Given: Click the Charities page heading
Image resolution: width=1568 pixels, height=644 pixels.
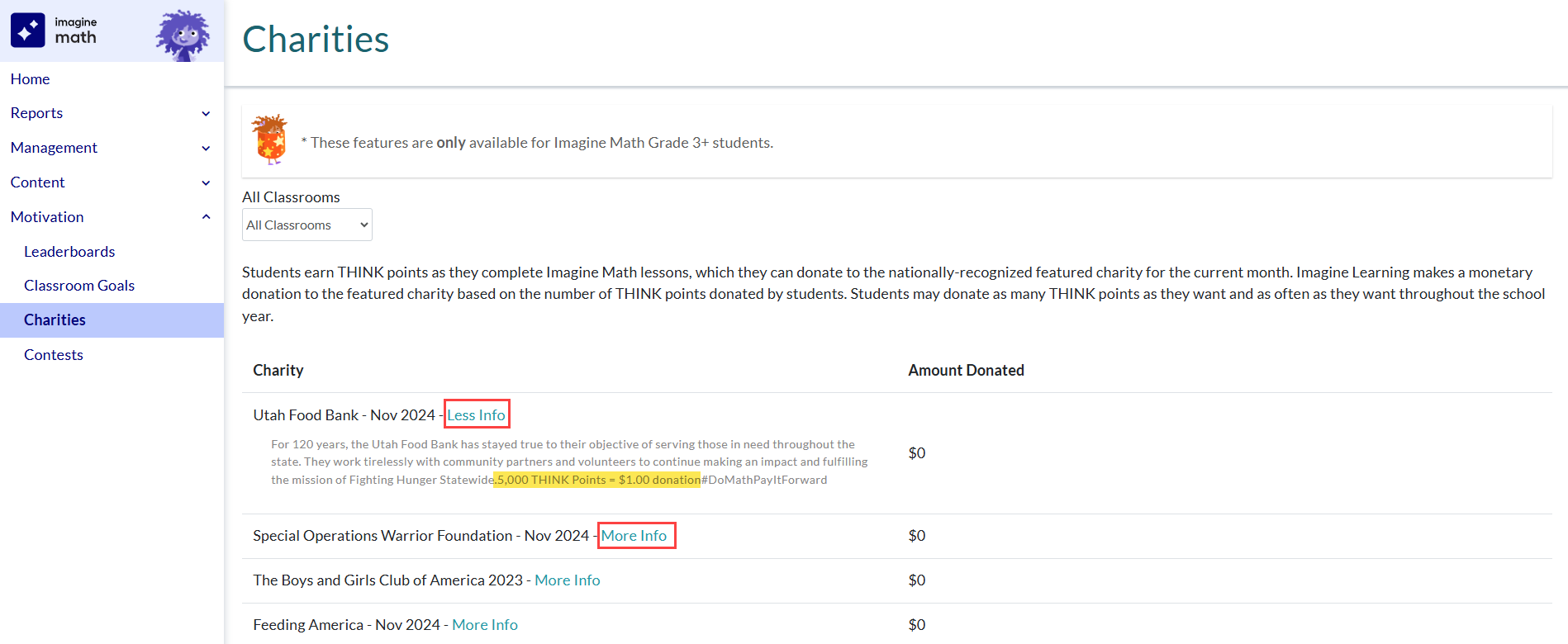Looking at the screenshot, I should point(316,39).
